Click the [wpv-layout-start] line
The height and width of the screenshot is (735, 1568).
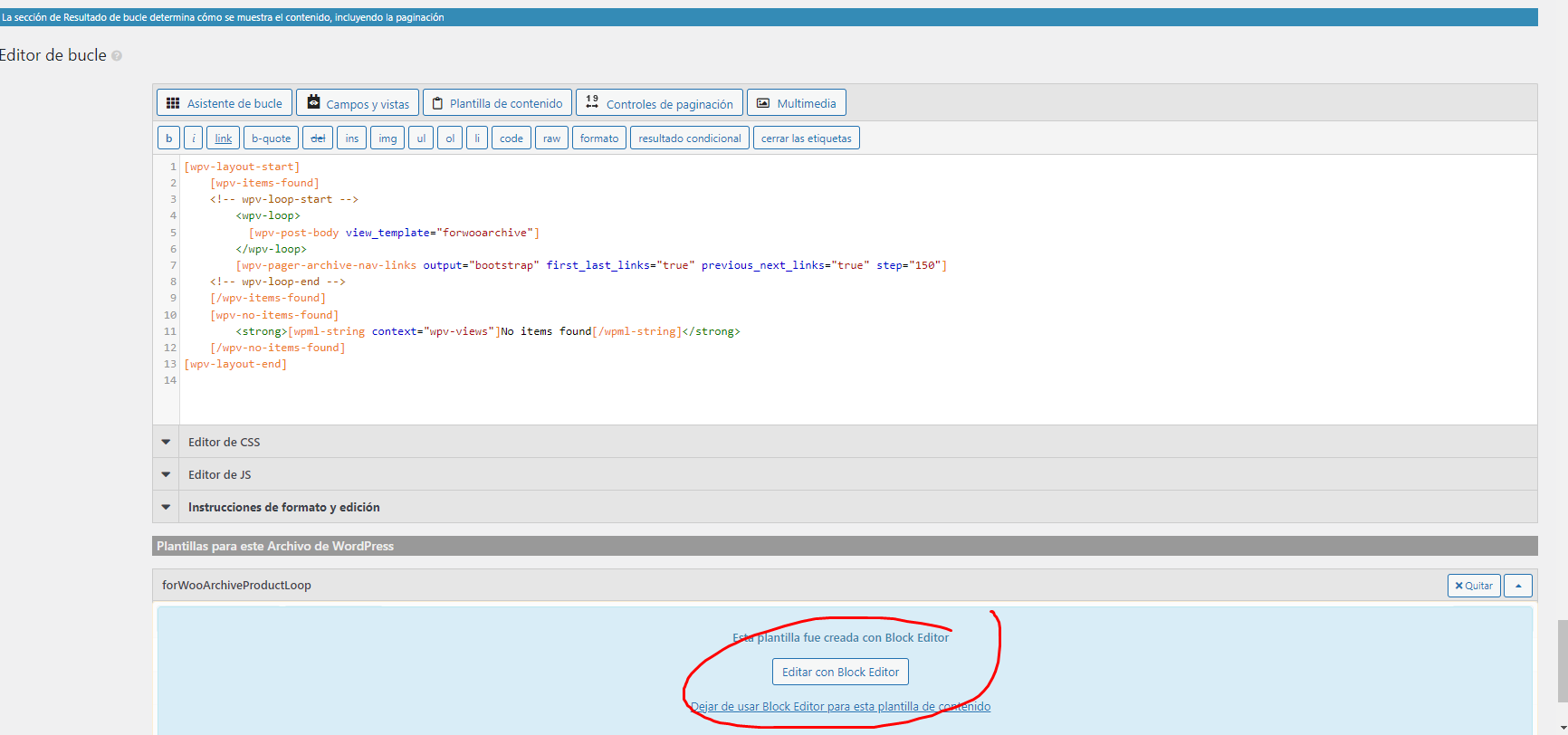click(x=242, y=167)
